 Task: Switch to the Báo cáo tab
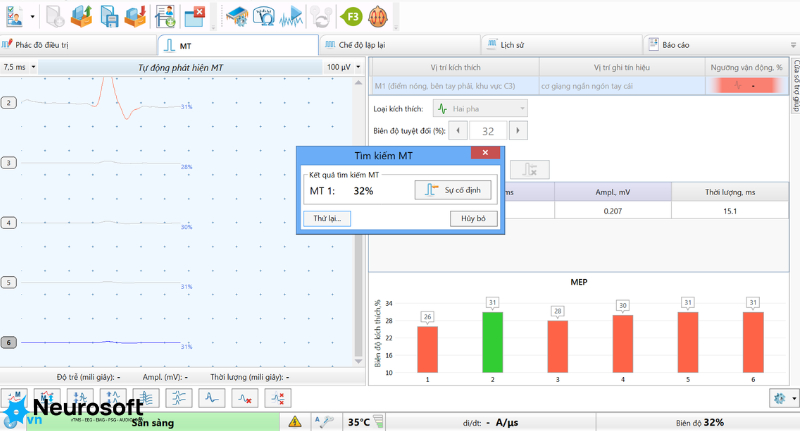tap(719, 45)
